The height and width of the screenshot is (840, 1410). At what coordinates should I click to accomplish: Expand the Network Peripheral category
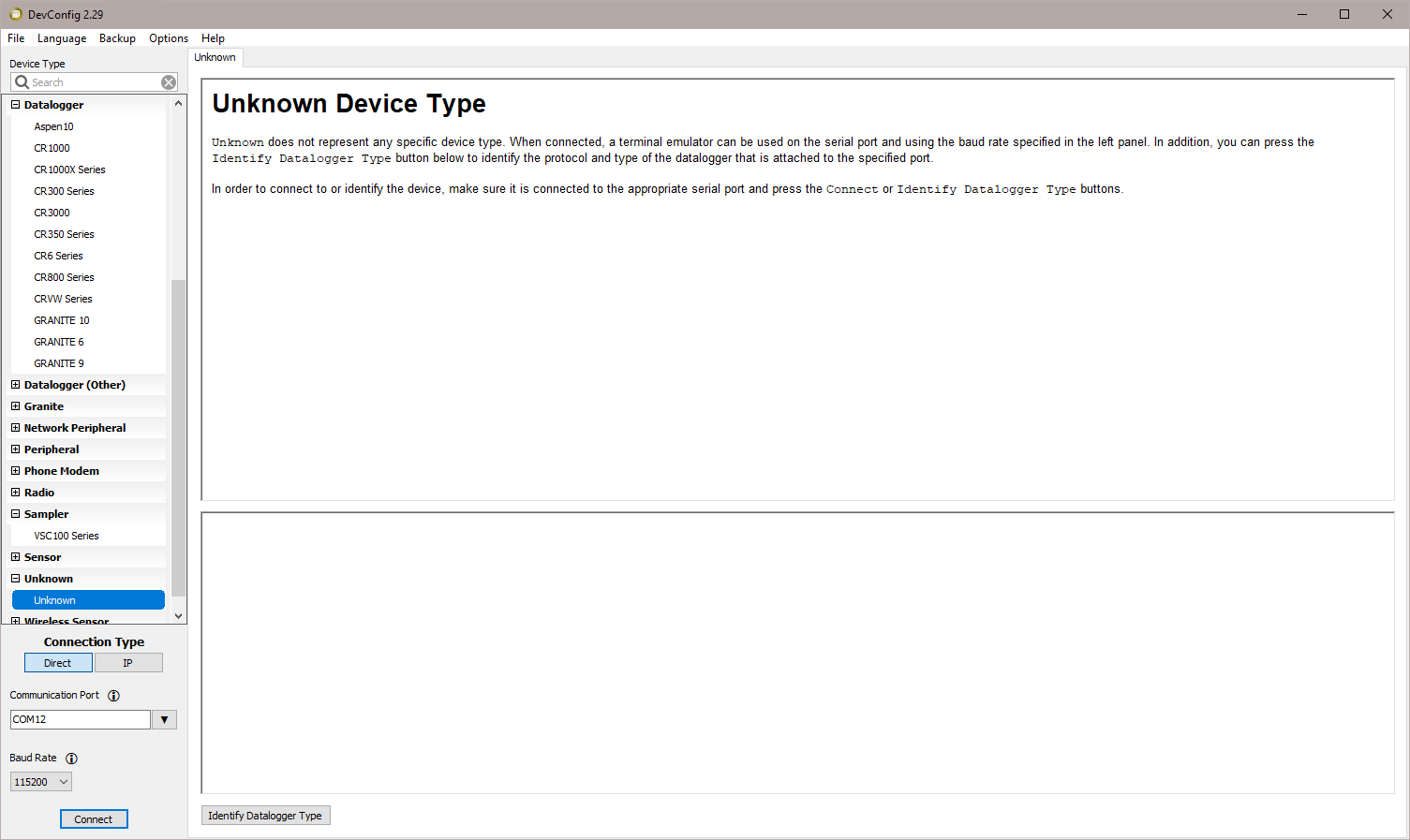[x=15, y=427]
